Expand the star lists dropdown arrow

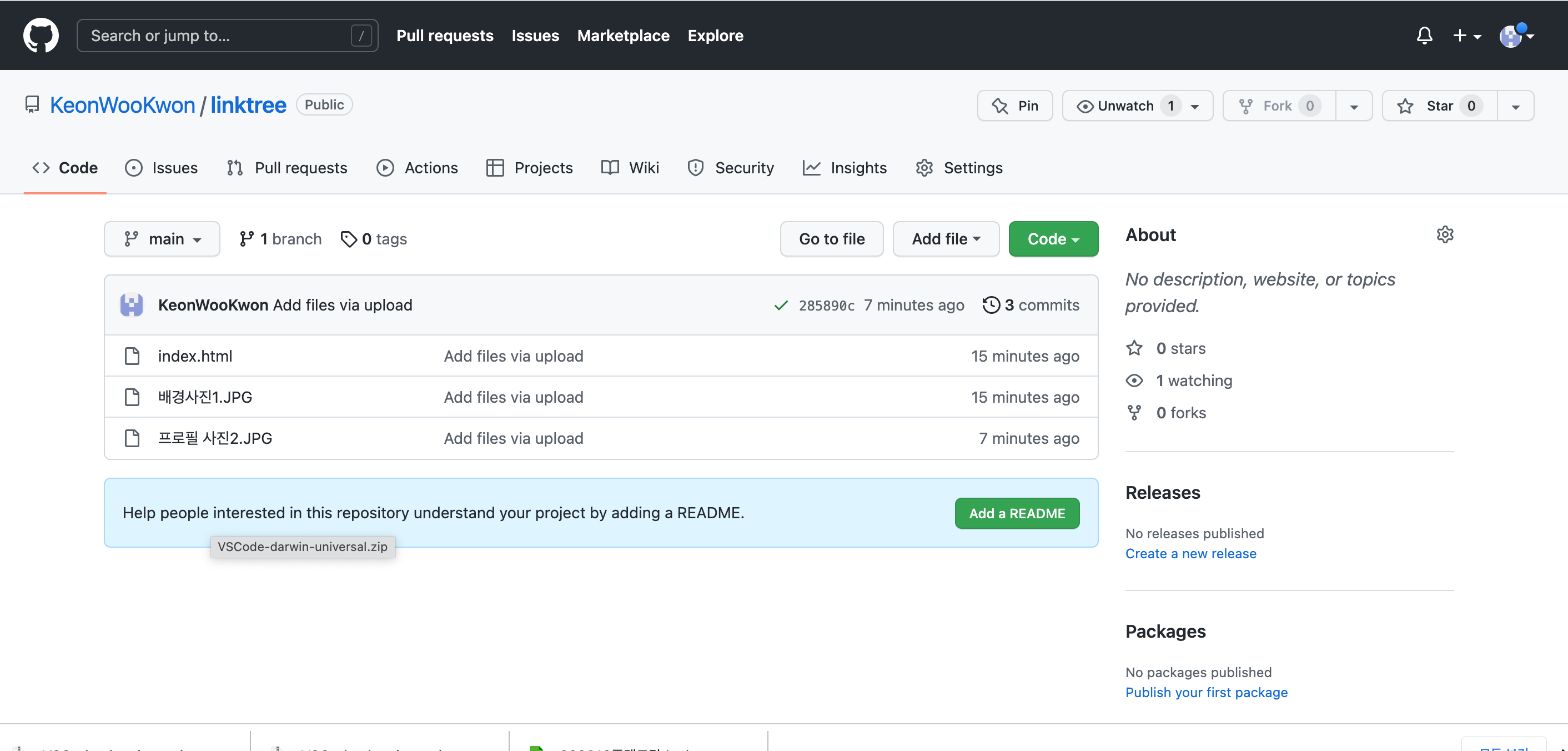click(x=1516, y=106)
